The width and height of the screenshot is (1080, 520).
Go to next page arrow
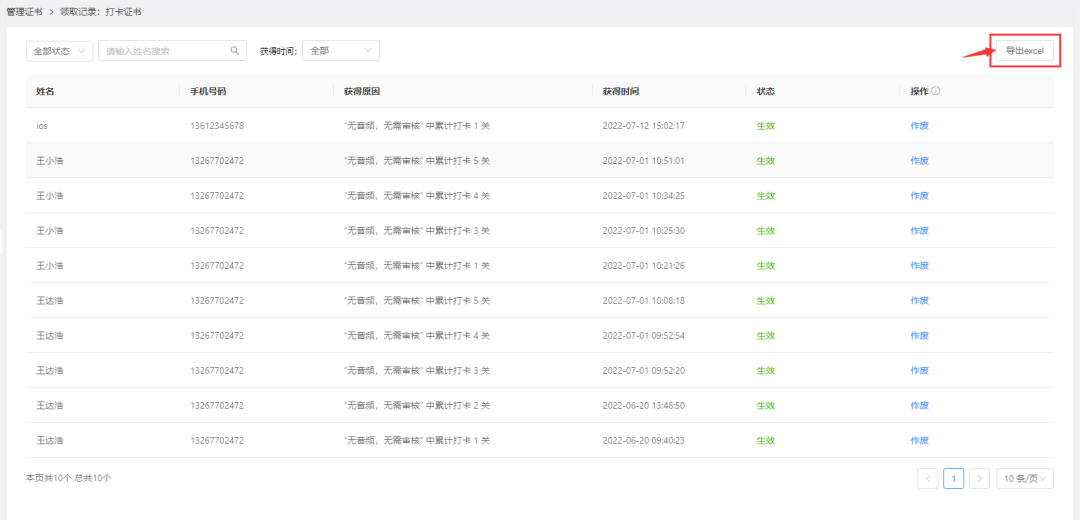tap(979, 478)
